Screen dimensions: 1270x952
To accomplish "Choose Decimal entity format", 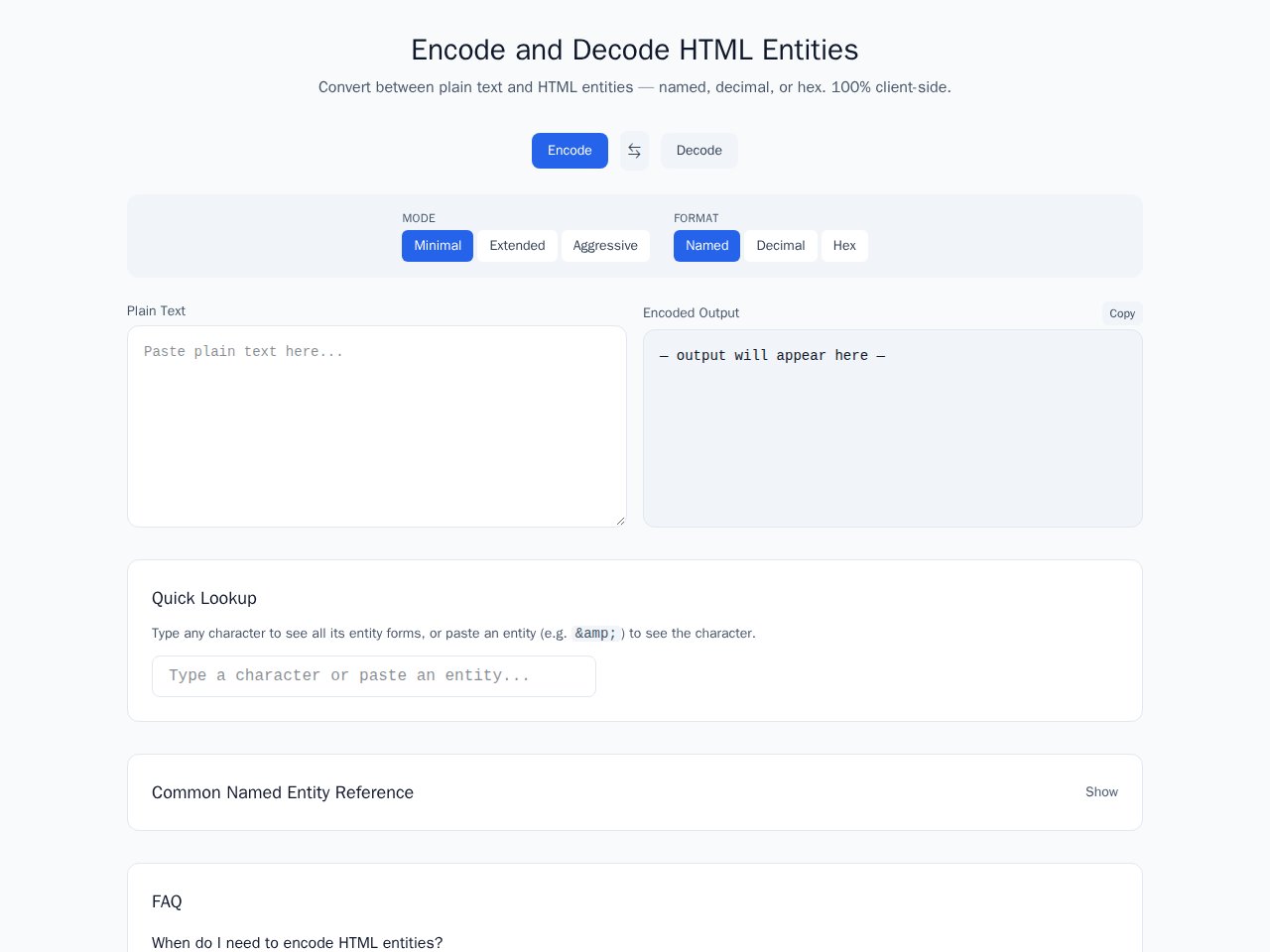I will (x=781, y=246).
